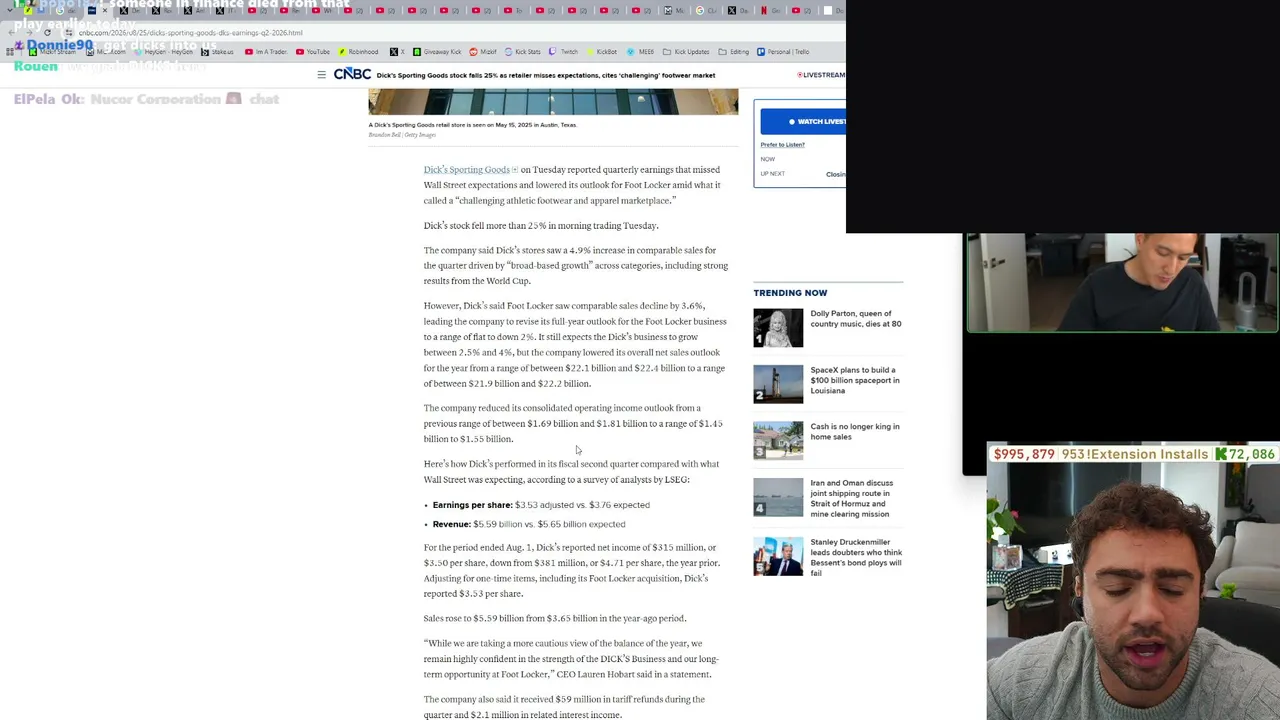This screenshot has width=1280, height=720.
Task: Click the 'UP NEXT' label in livestream box
Action: click(772, 174)
